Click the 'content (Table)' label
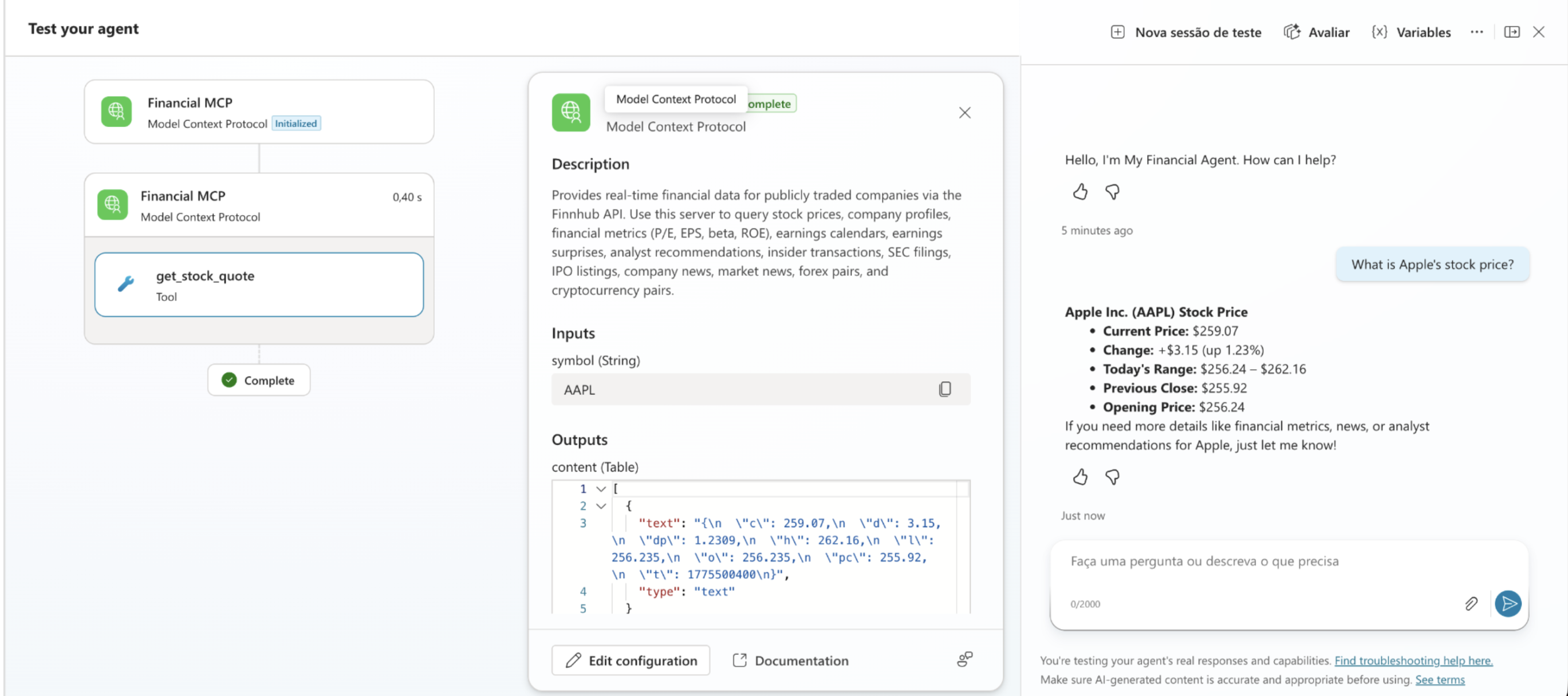The width and height of the screenshot is (1568, 696). pyautogui.click(x=594, y=467)
